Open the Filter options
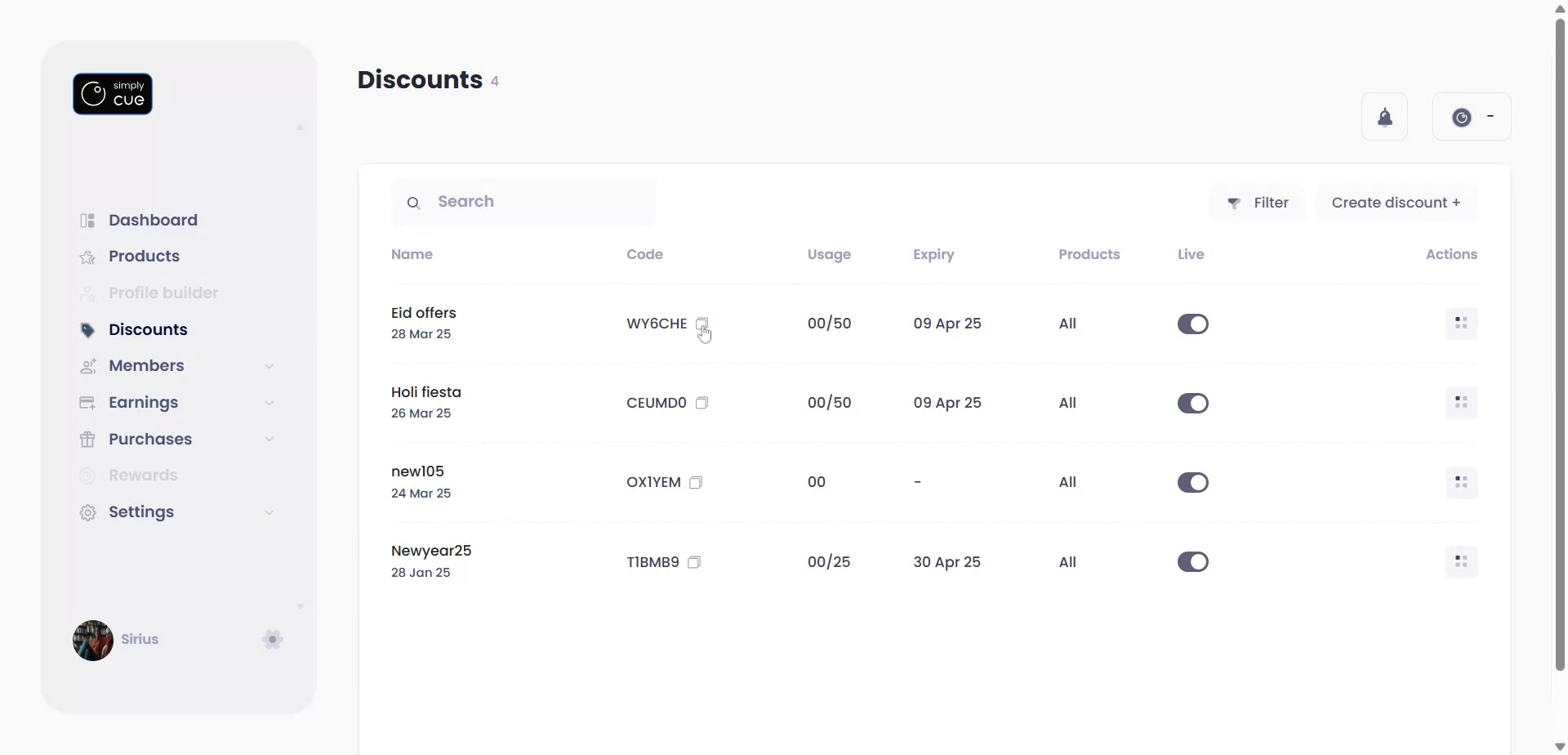1568x755 pixels. point(1258,203)
